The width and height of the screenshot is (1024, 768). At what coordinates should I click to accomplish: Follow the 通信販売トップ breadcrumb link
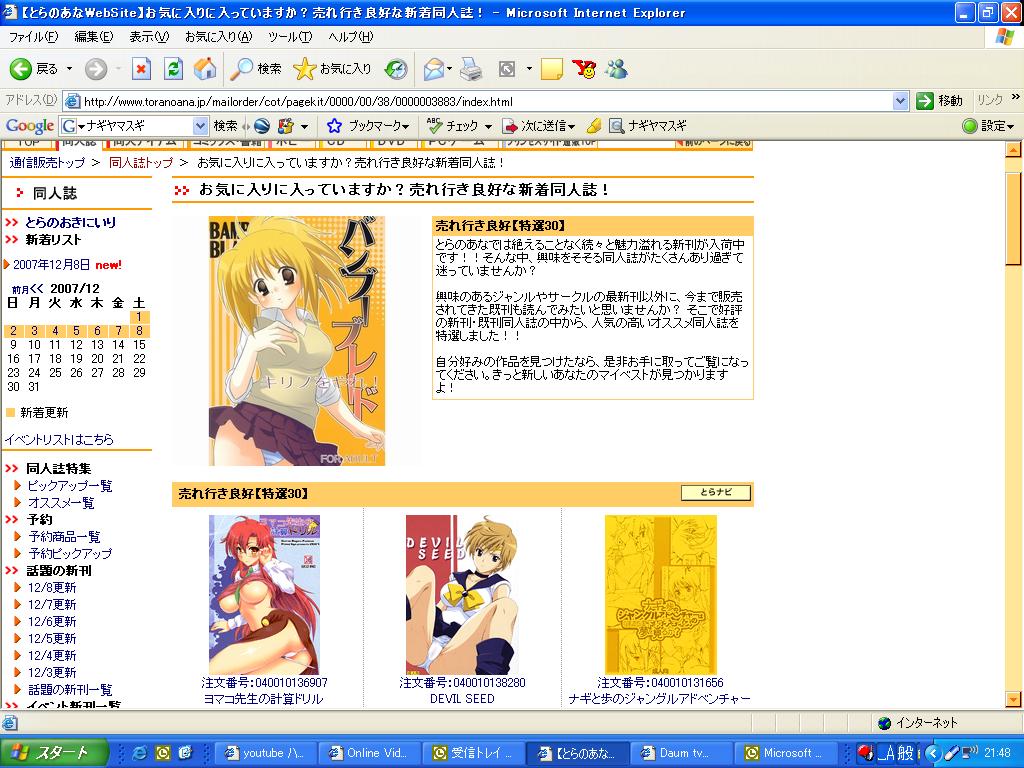tap(47, 163)
